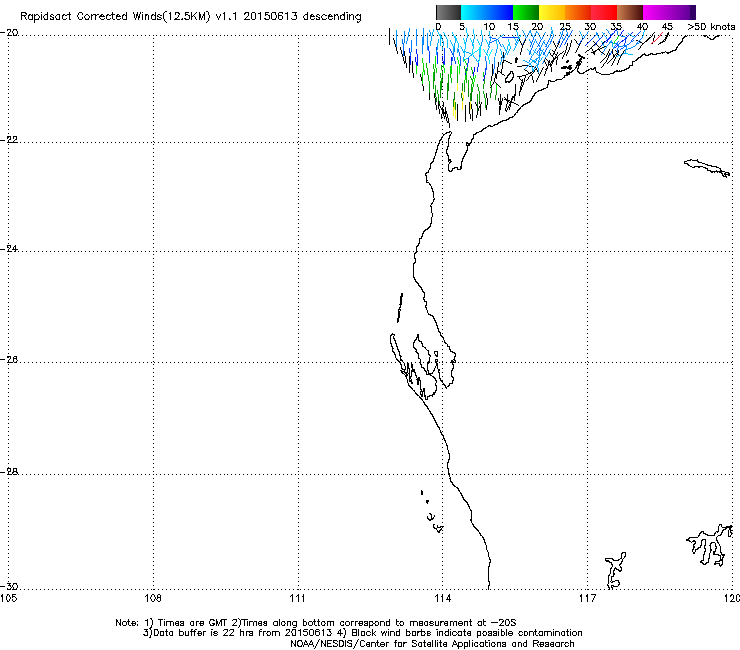This screenshot has width=740, height=650.
Task: Pick the orange 25–30 knots legend color
Action: 578,12
